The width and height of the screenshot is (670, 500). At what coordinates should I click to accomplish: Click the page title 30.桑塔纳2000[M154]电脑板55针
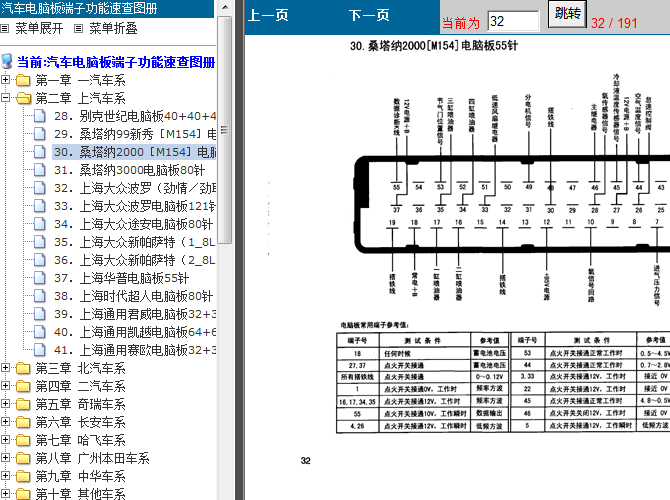[x=434, y=45]
